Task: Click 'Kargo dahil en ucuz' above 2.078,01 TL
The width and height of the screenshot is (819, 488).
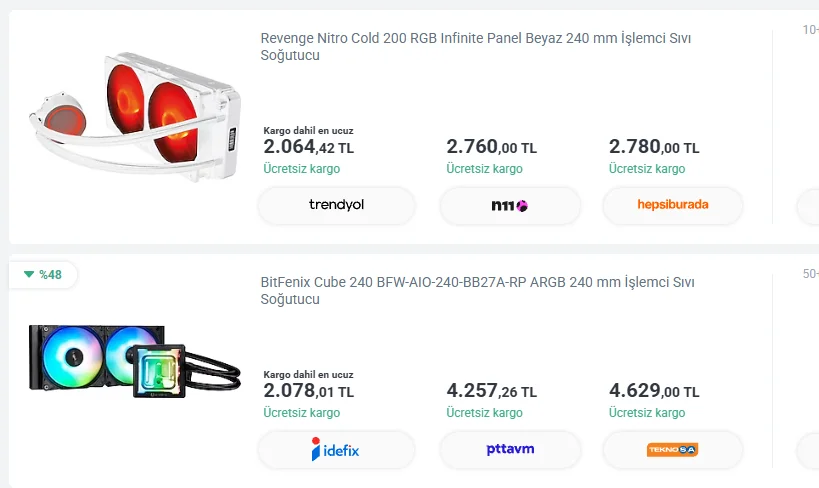Action: coord(308,375)
